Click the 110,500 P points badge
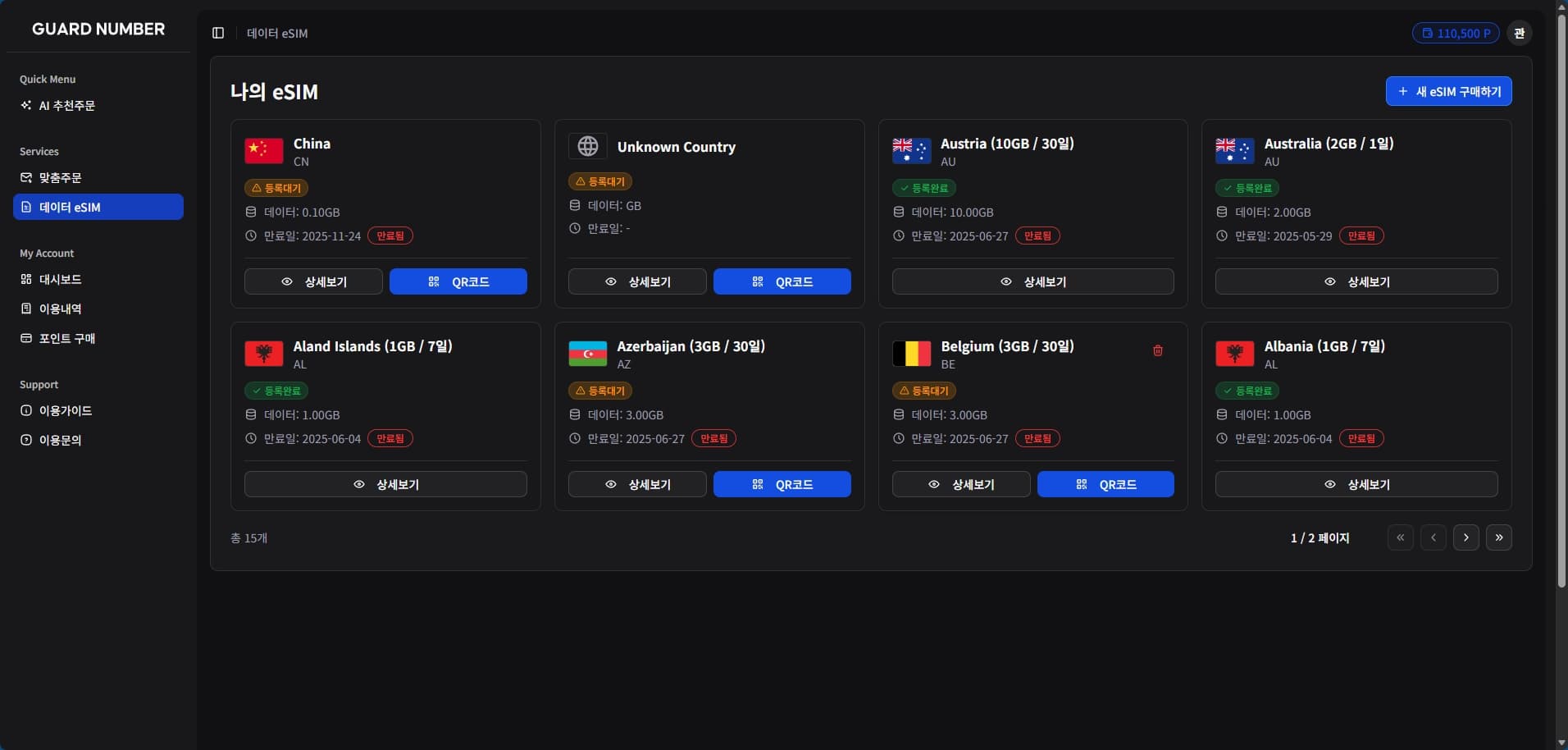1568x750 pixels. coord(1455,33)
